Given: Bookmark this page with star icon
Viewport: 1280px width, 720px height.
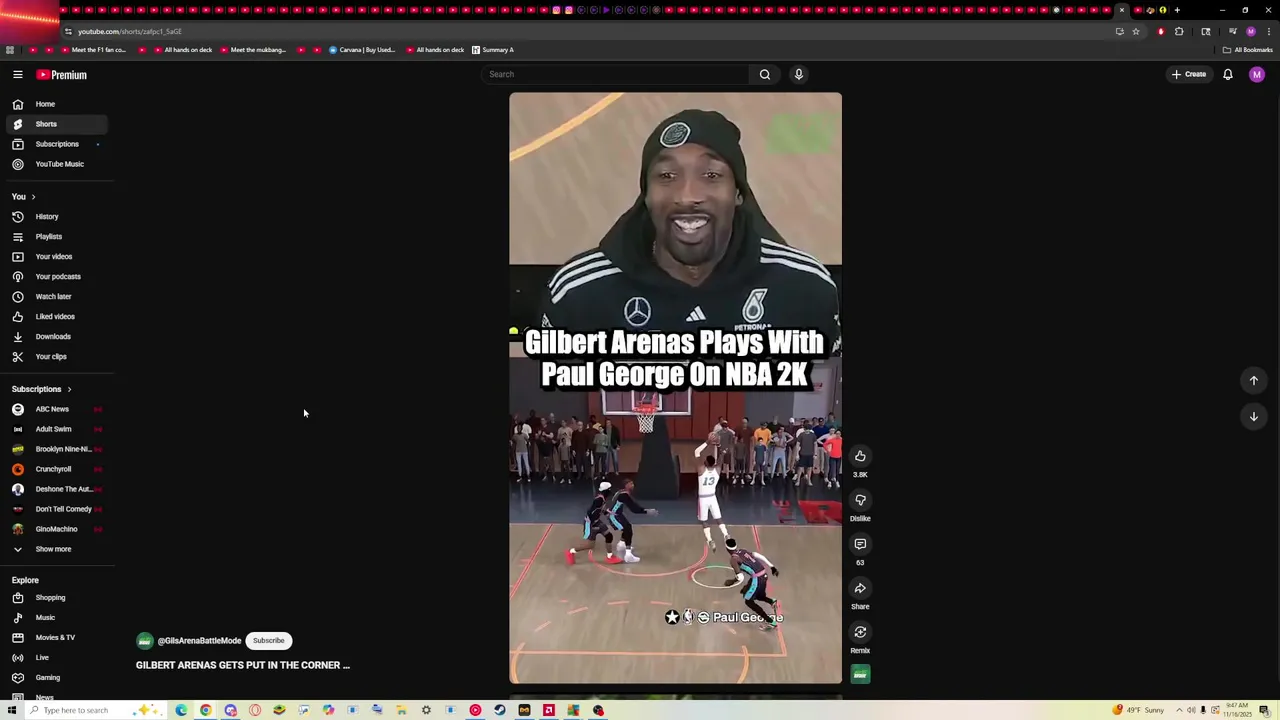Looking at the screenshot, I should pos(1136,31).
